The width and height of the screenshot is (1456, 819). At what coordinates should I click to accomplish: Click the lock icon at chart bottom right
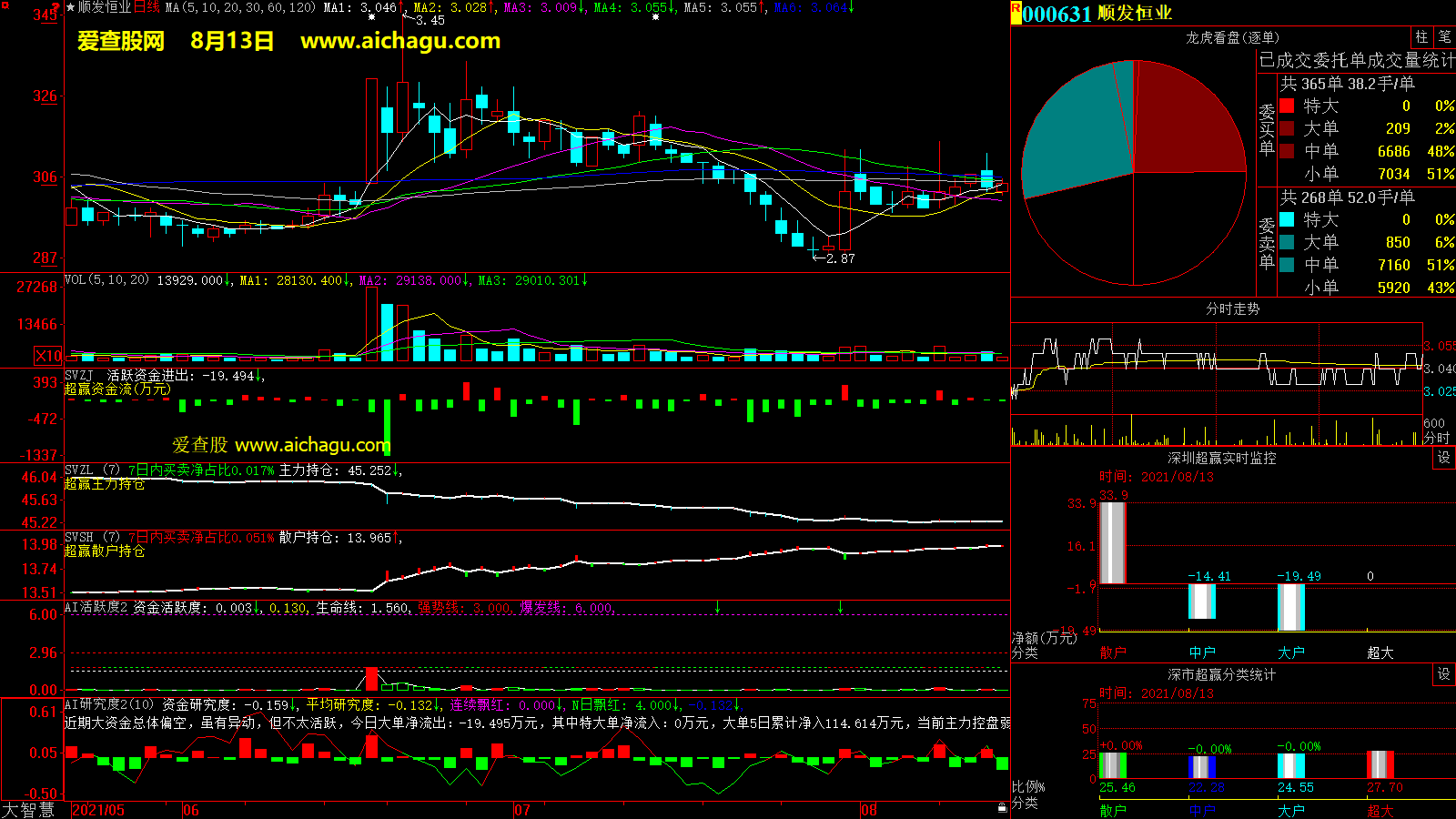[1002, 807]
